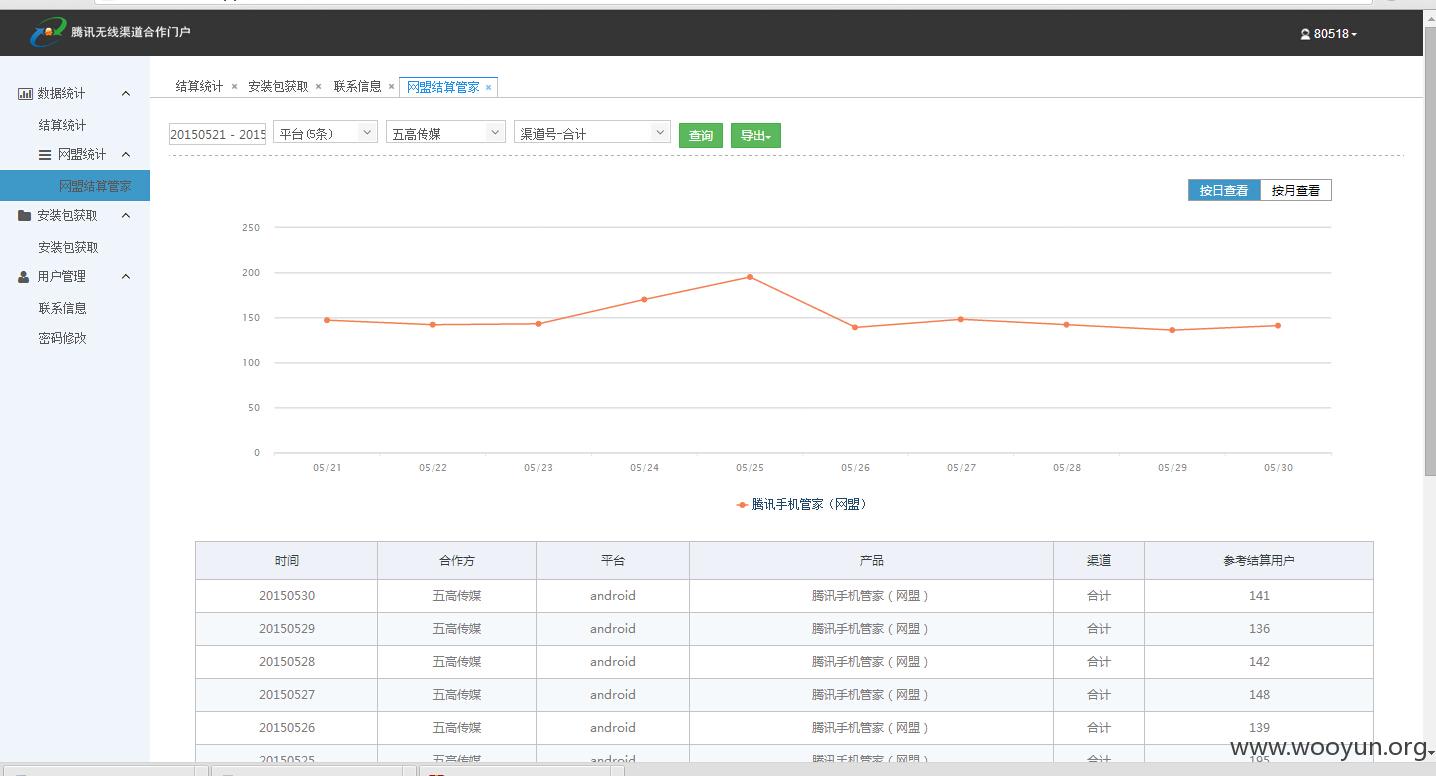The width and height of the screenshot is (1436, 776).
Task: Click the 20150527 date cell
Action: tap(287, 695)
